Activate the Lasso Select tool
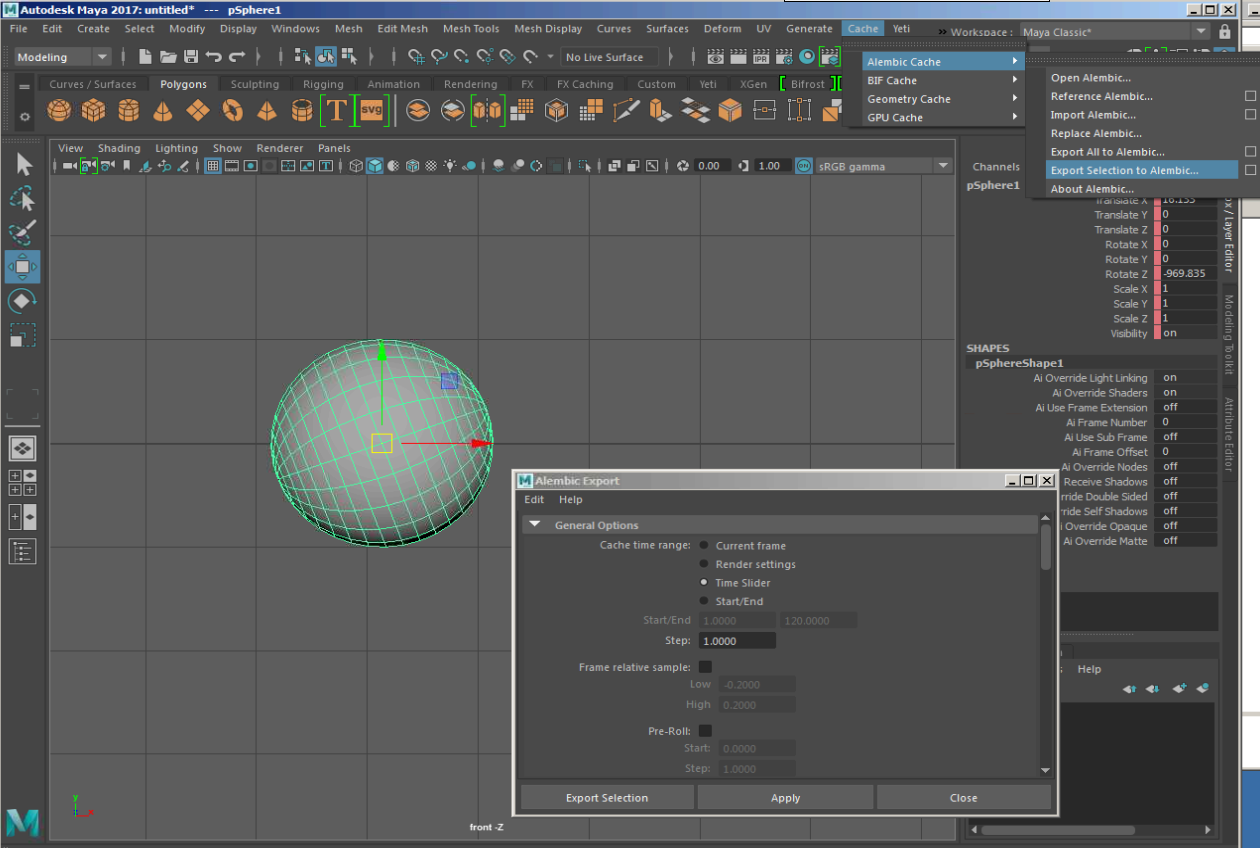1260x848 pixels. tap(22, 199)
